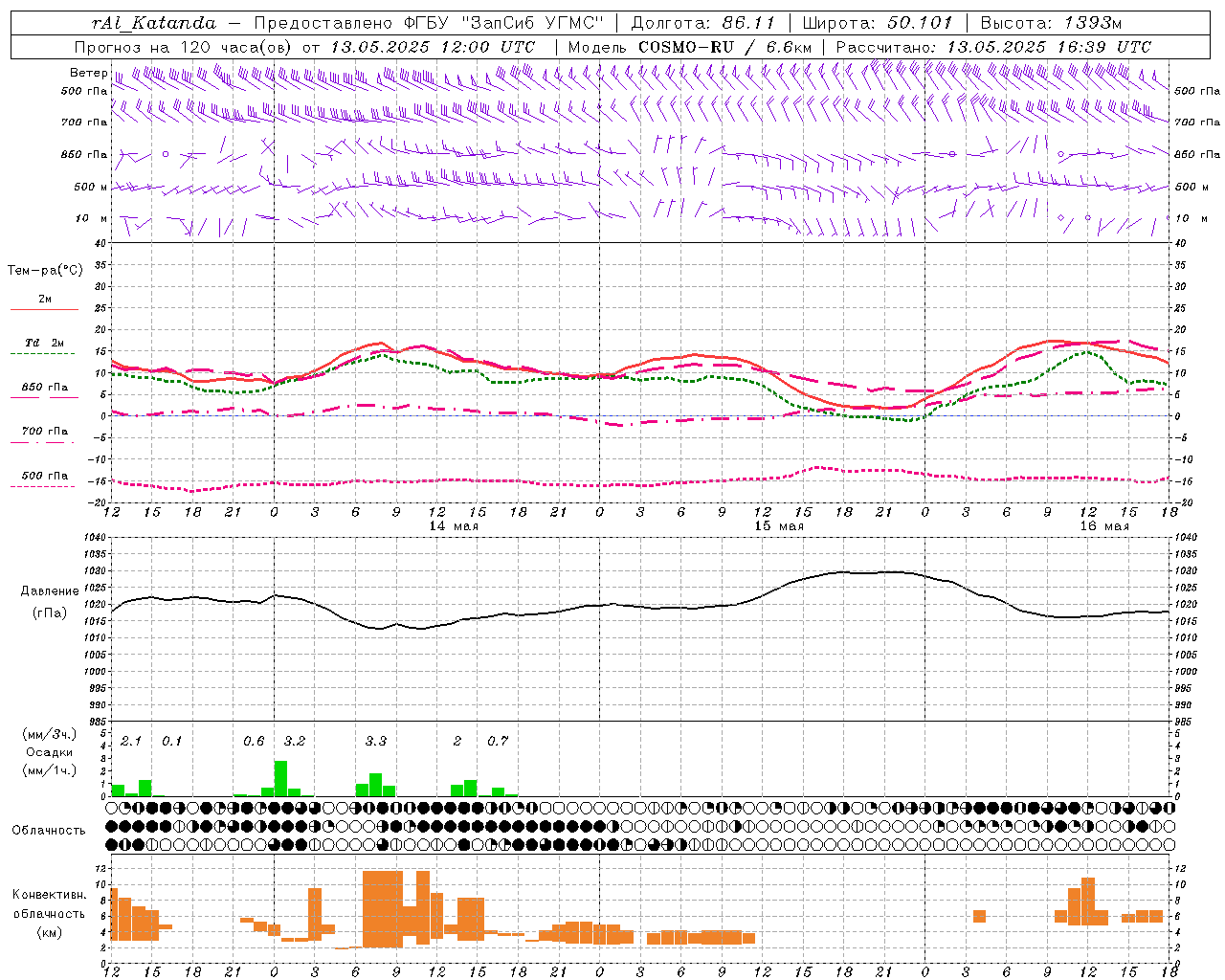This screenshot has height=980, width=1225.
Task: Click the station name rAl_Katanda
Action: (x=154, y=23)
